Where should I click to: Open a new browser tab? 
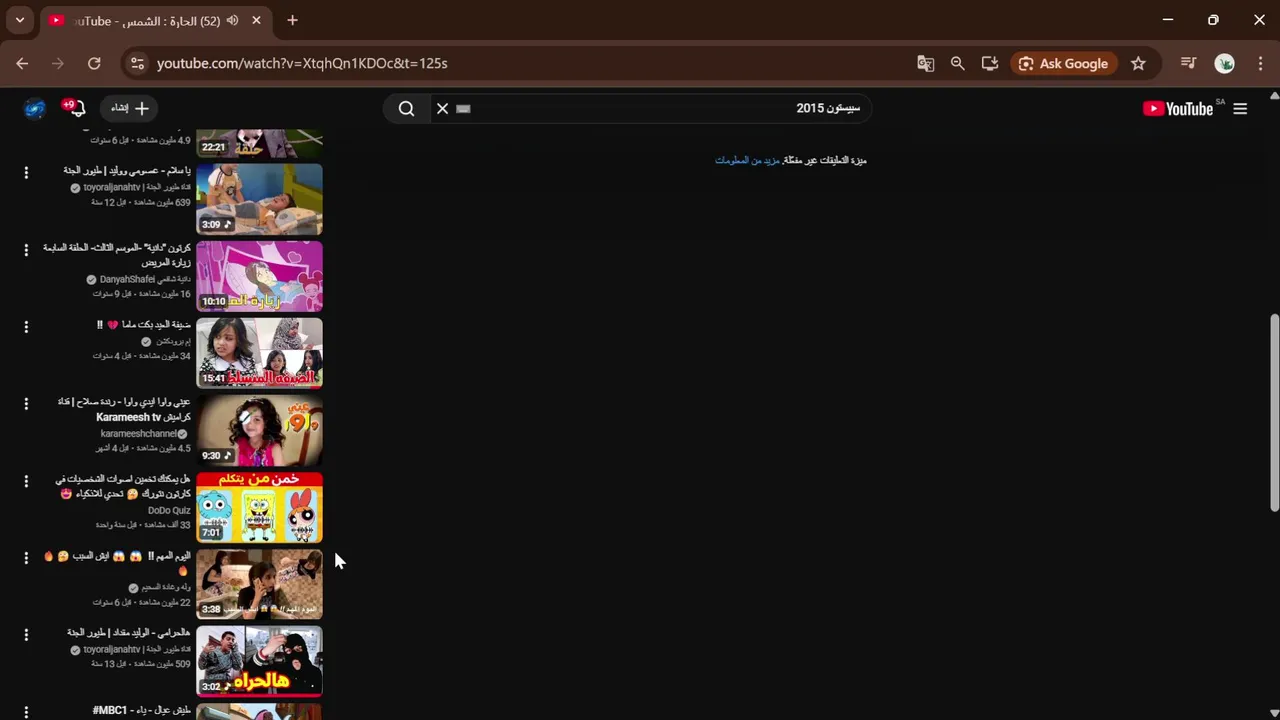pos(292,20)
